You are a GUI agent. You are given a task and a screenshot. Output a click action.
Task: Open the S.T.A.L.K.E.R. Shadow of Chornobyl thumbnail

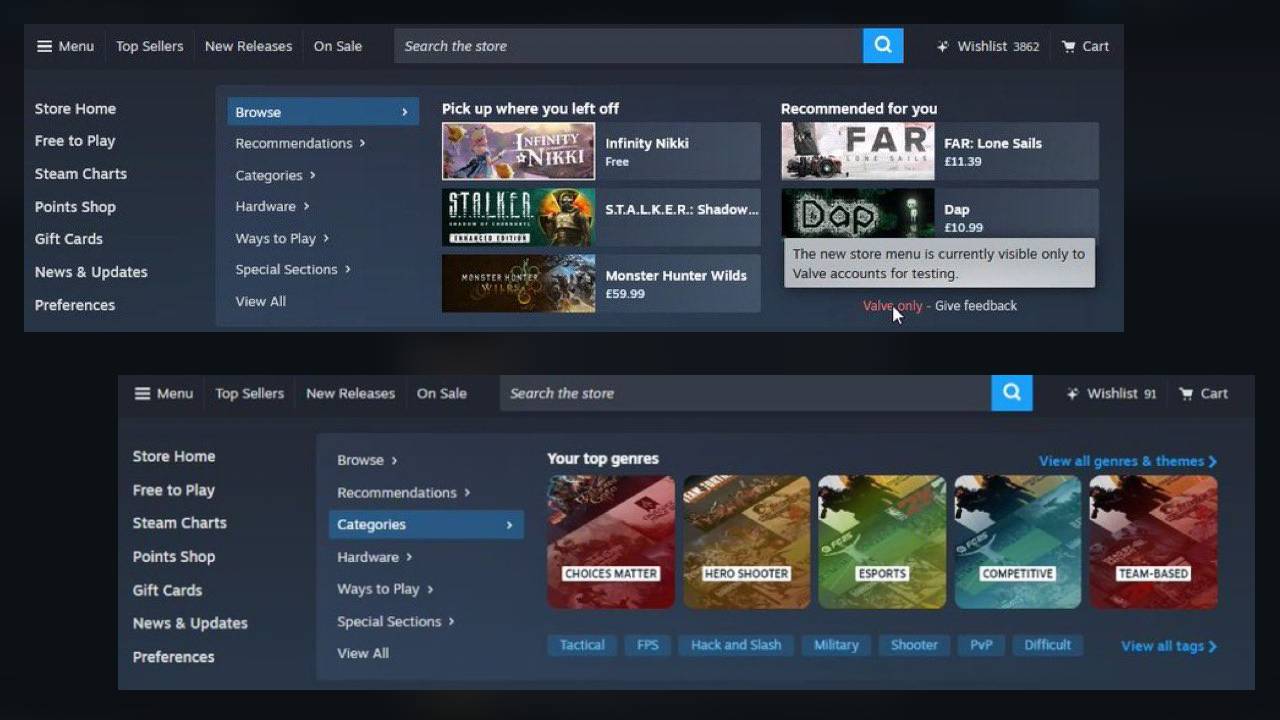(518, 217)
